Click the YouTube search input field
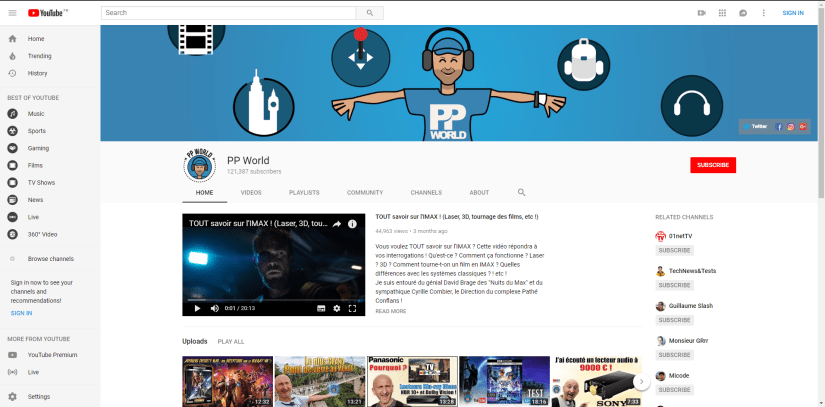The image size is (825, 407). pos(228,13)
